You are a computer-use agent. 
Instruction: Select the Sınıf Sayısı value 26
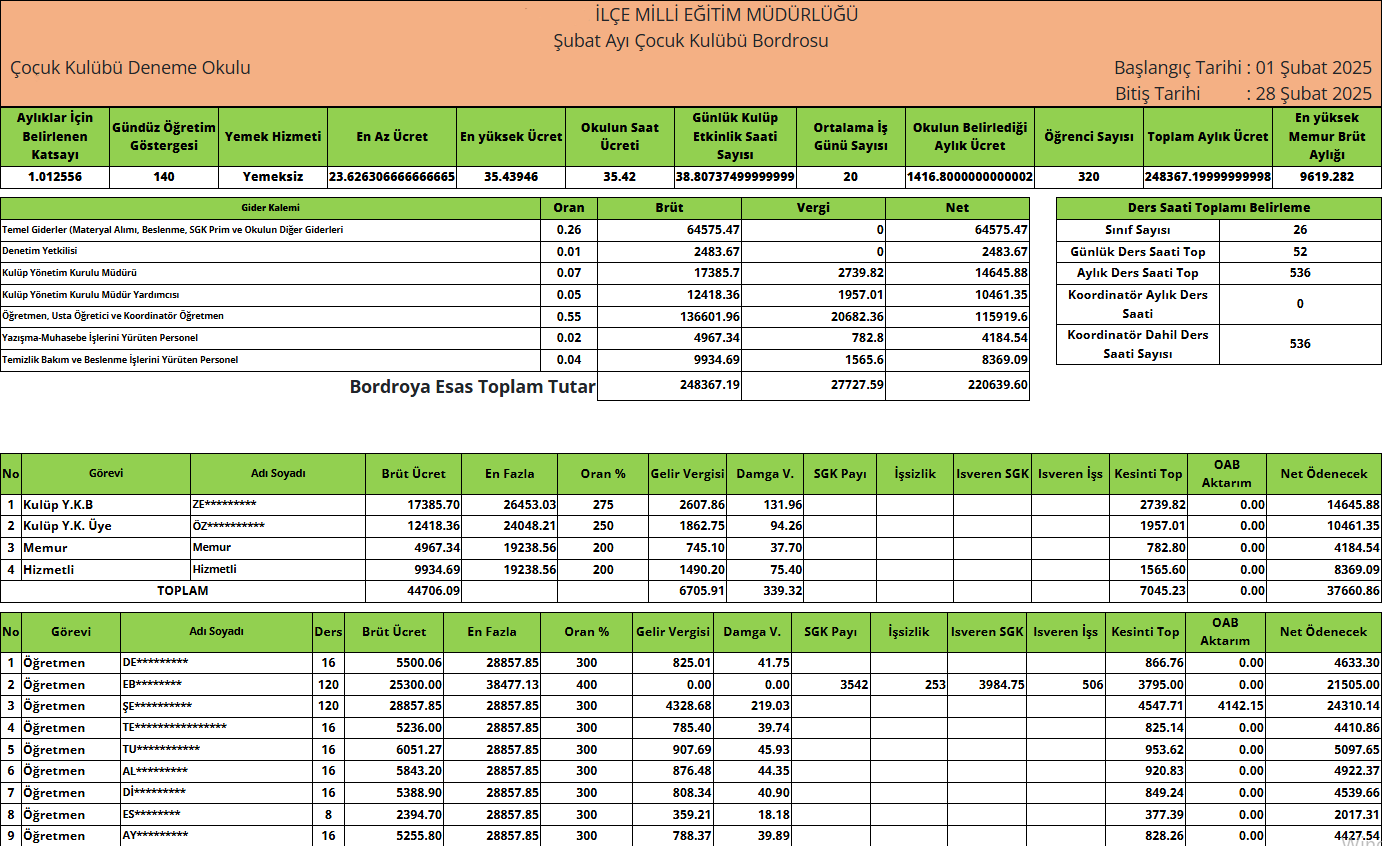pyautogui.click(x=1300, y=230)
